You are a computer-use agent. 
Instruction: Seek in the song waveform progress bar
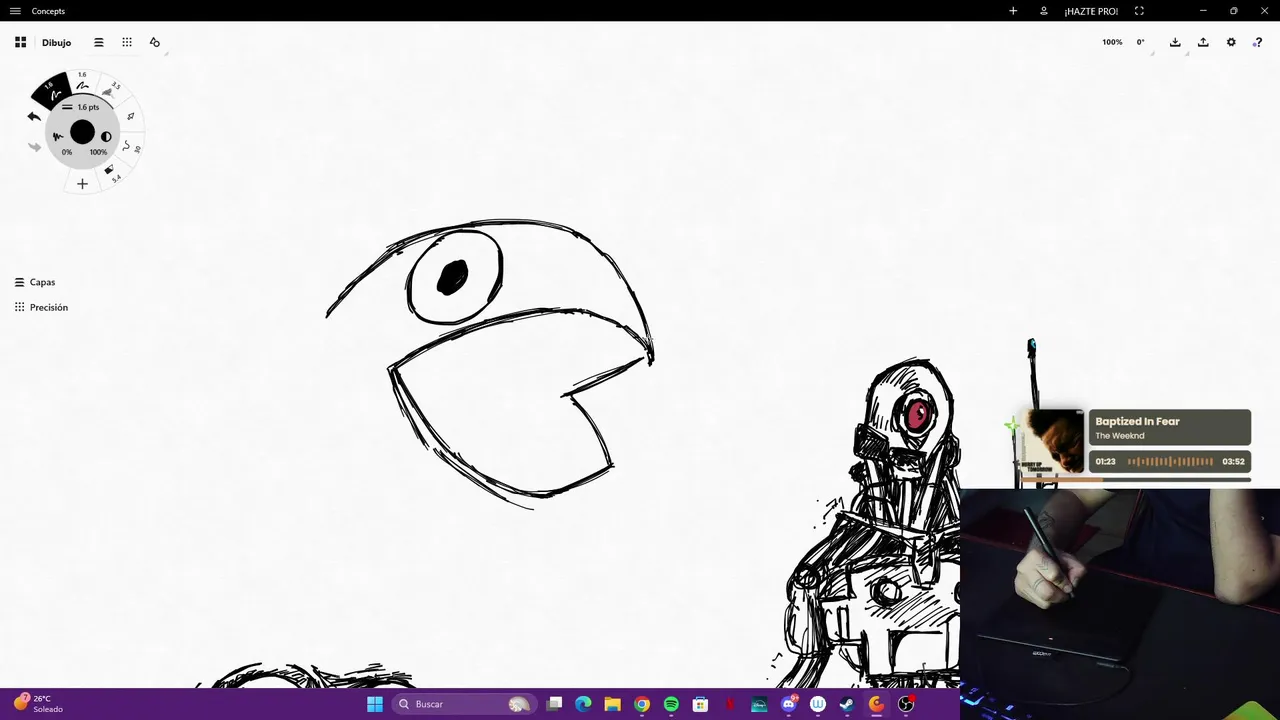(1170, 461)
